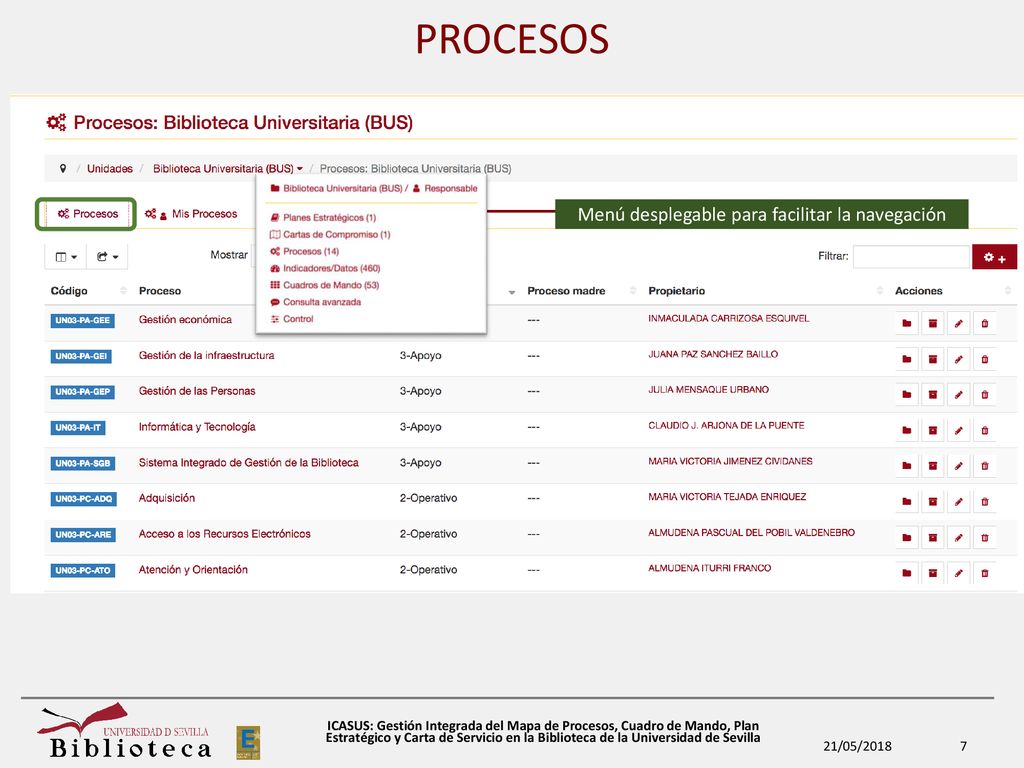Open Informática y Tecnología process link
This screenshot has width=1024, height=768.
(x=197, y=426)
